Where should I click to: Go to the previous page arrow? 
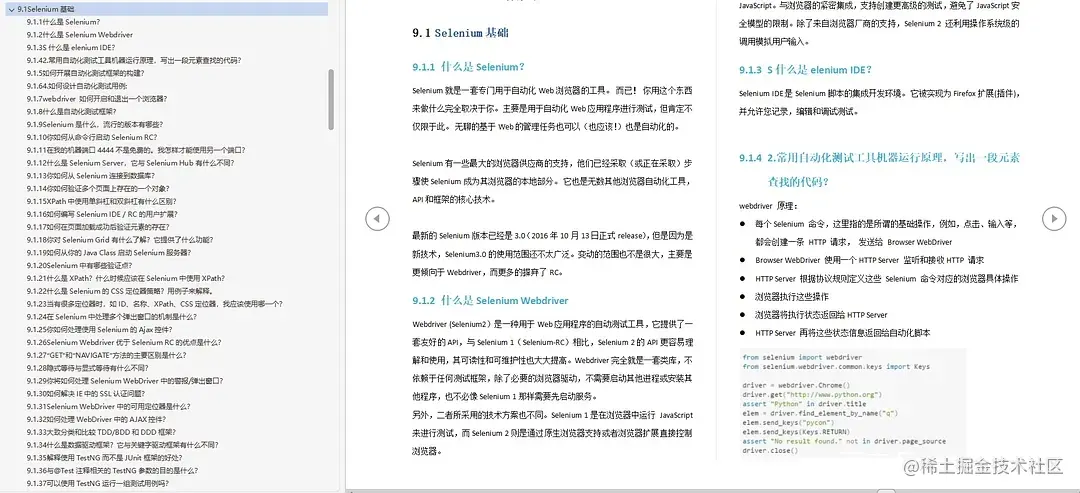click(x=376, y=219)
